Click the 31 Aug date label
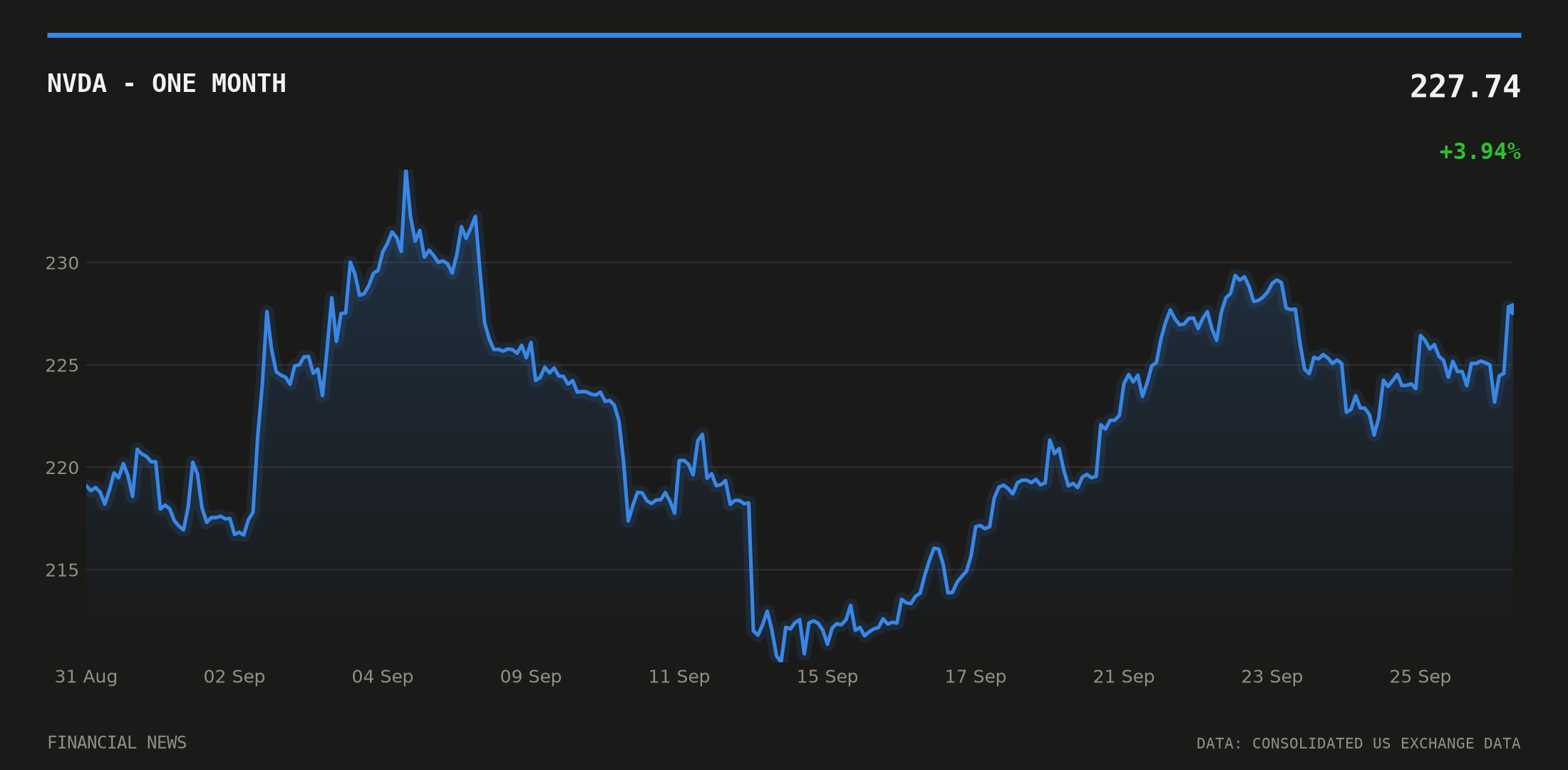Image resolution: width=1568 pixels, height=770 pixels. pyautogui.click(x=86, y=677)
